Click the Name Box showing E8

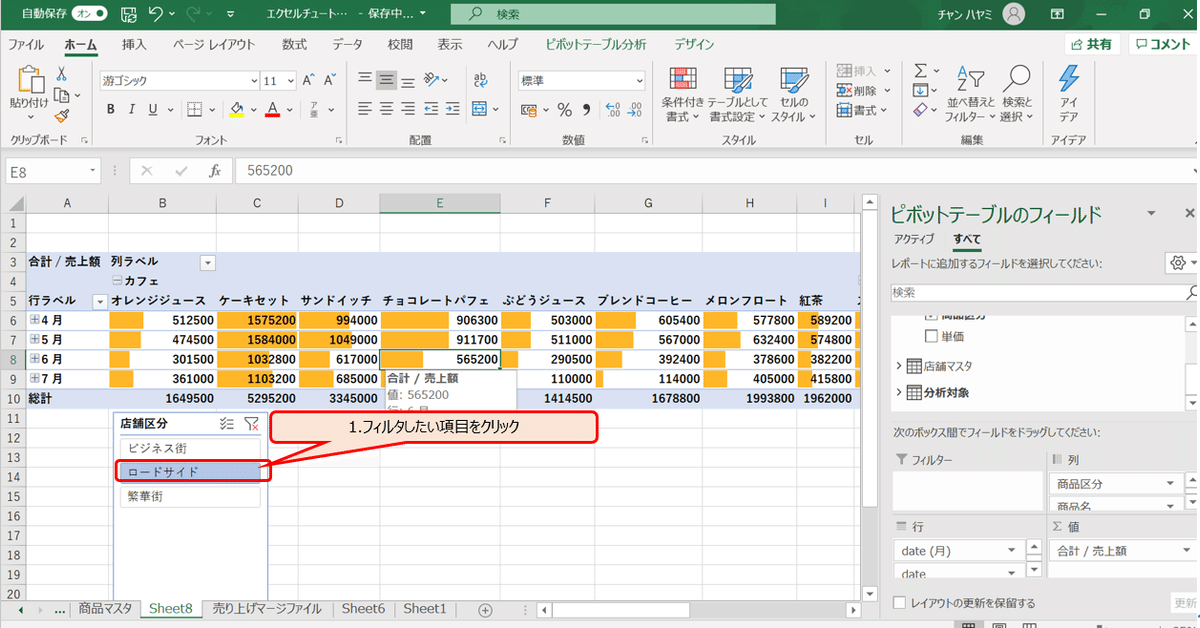53,171
